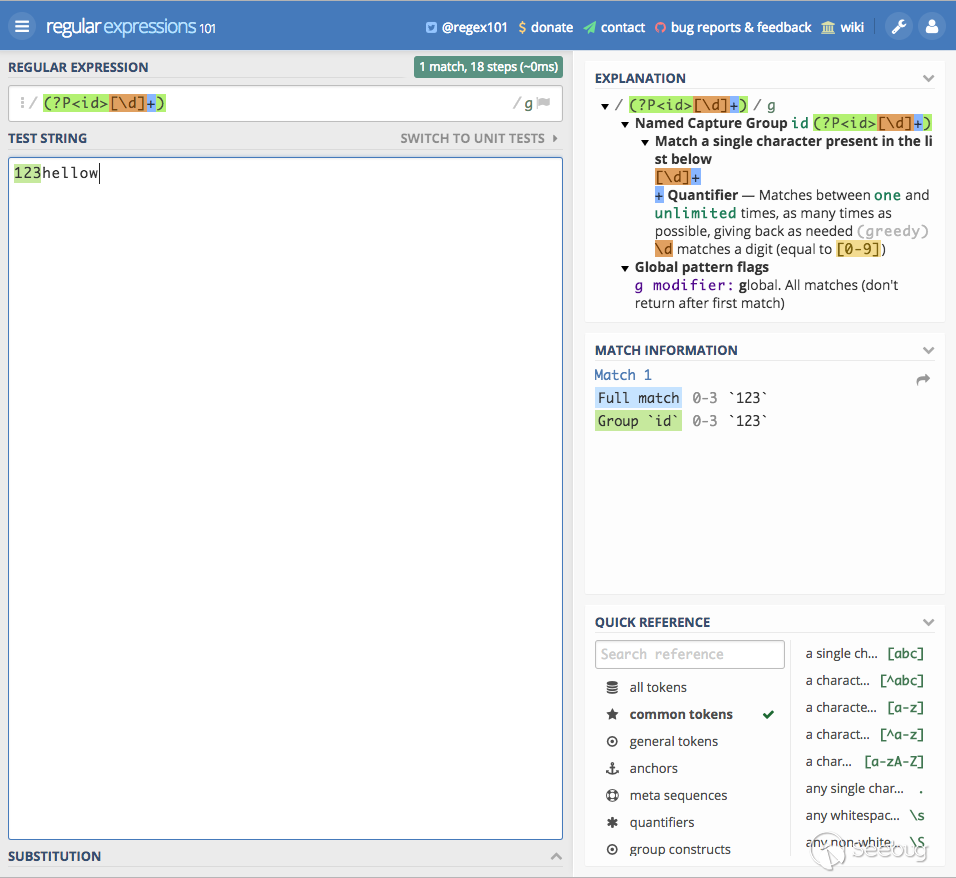Click the Twitter icon beside @regex101

(x=431, y=27)
